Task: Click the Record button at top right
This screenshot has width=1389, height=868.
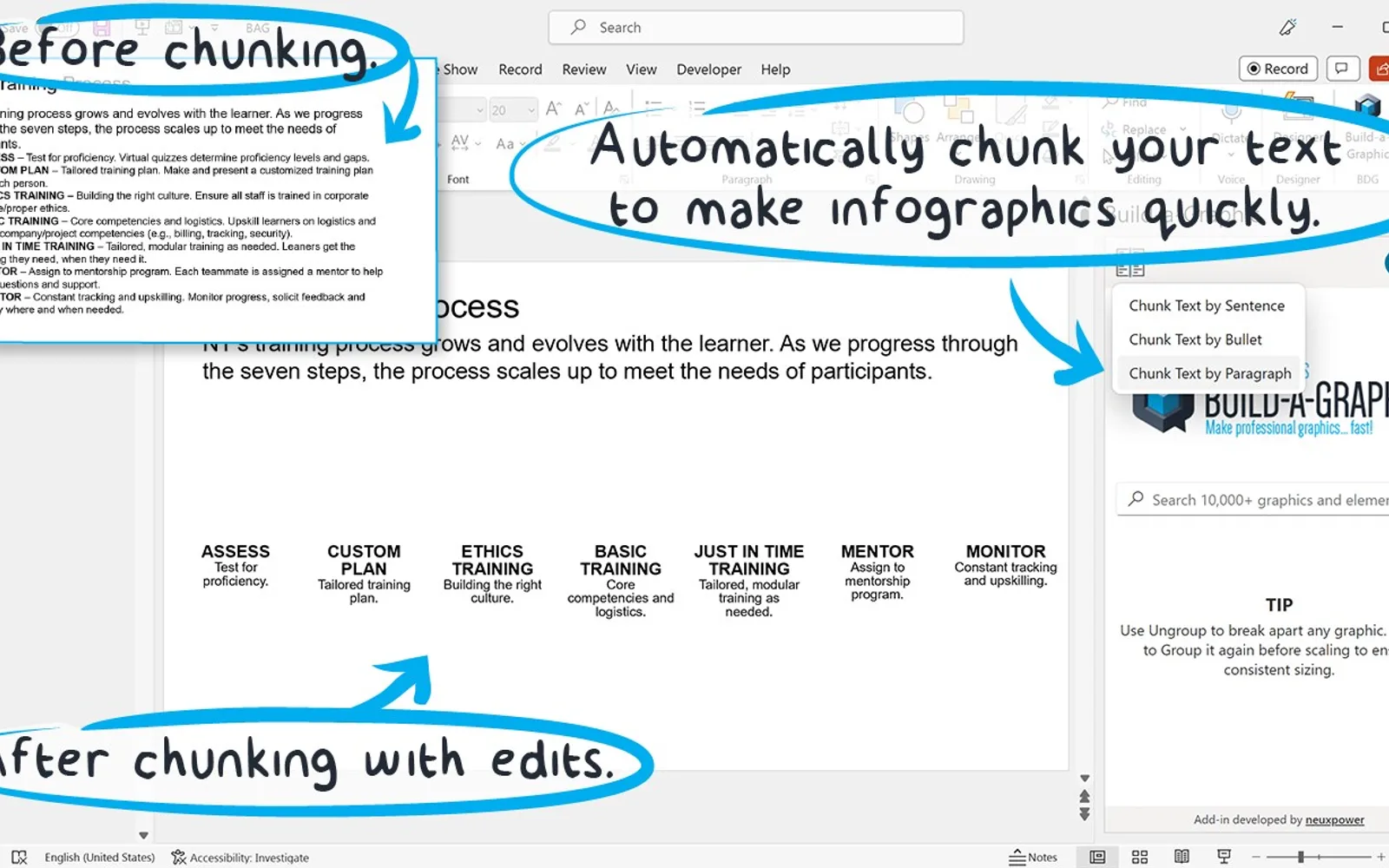Action: coord(1278,69)
